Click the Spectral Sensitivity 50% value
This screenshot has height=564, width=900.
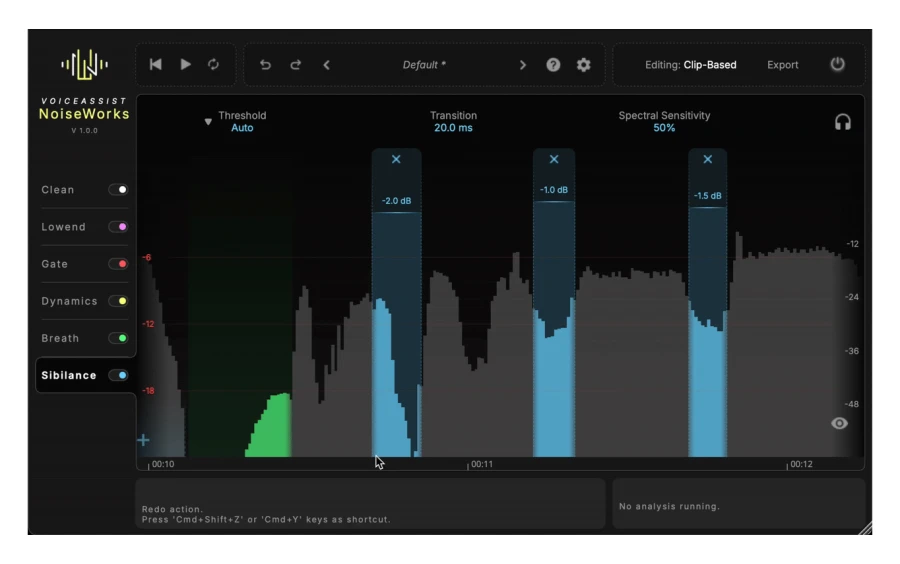point(664,128)
